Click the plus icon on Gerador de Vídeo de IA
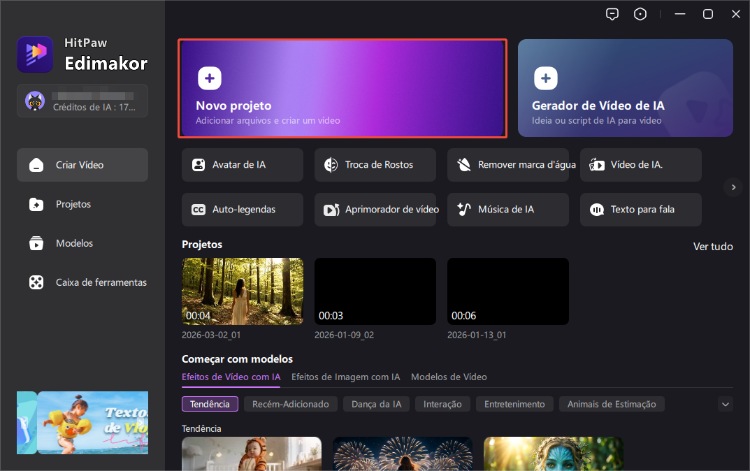Viewport: 750px width, 471px height. 546,78
